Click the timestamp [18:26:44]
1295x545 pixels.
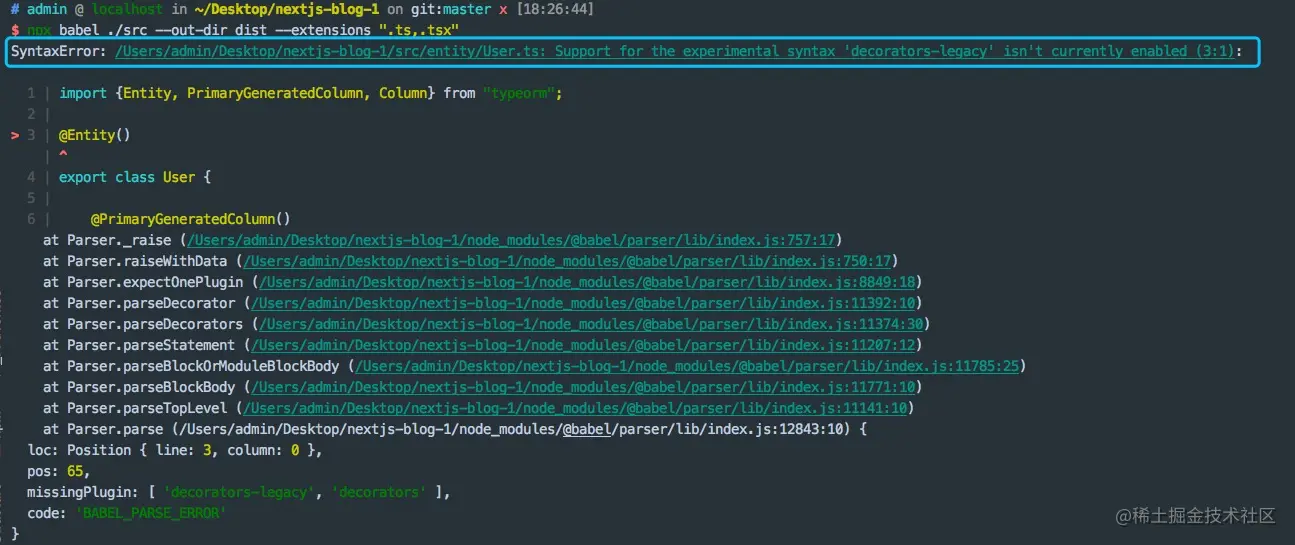coord(555,9)
